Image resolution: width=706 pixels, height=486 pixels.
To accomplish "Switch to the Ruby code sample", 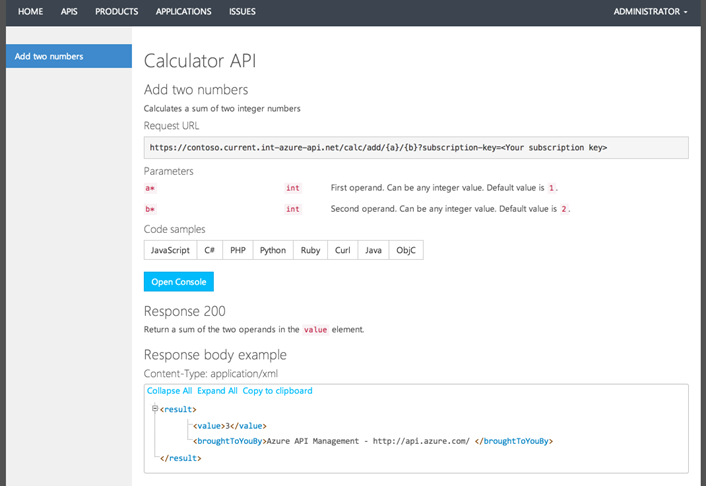I will pos(310,250).
